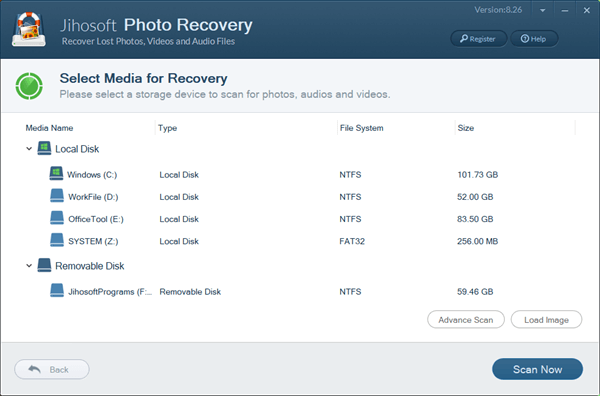Select the SYSTEM (Z:) drive name
600x396 pixels.
(93, 241)
